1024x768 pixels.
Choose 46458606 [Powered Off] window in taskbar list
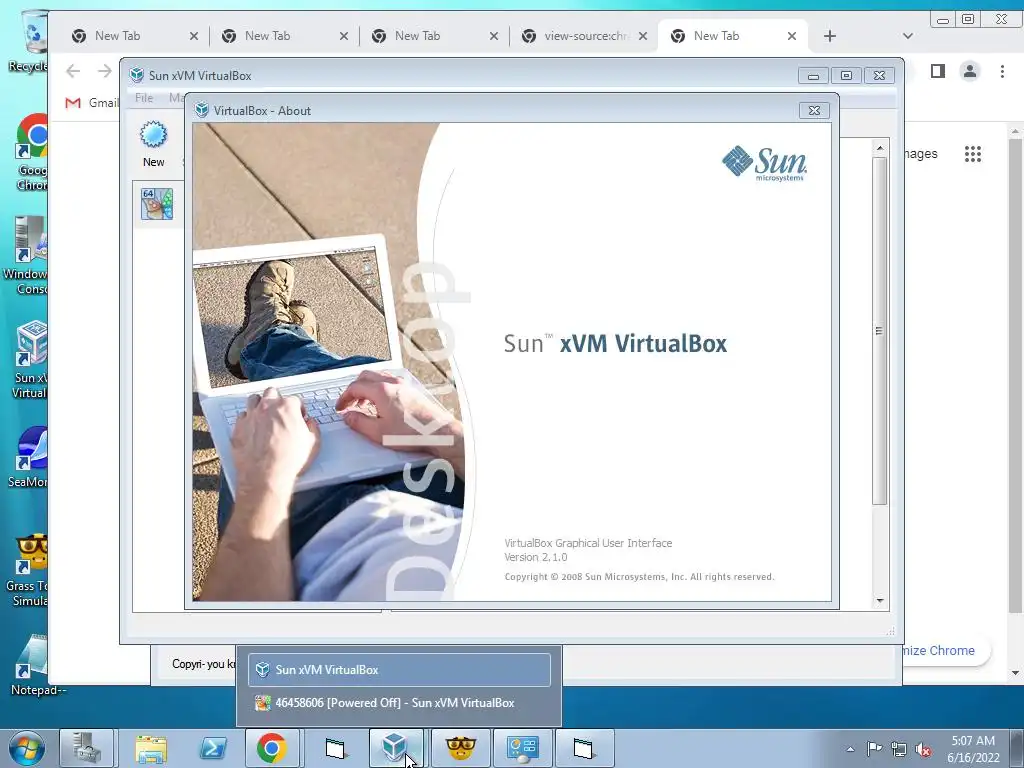[x=399, y=703]
